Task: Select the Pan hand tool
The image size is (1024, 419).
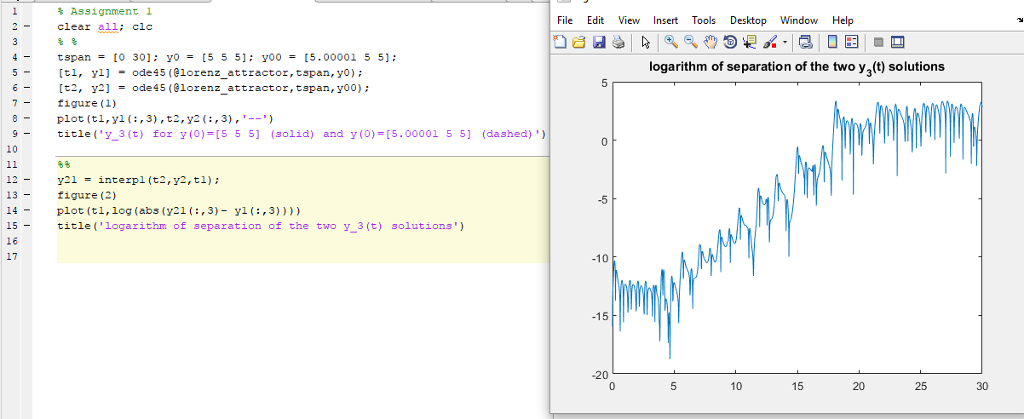Action: 708,42
